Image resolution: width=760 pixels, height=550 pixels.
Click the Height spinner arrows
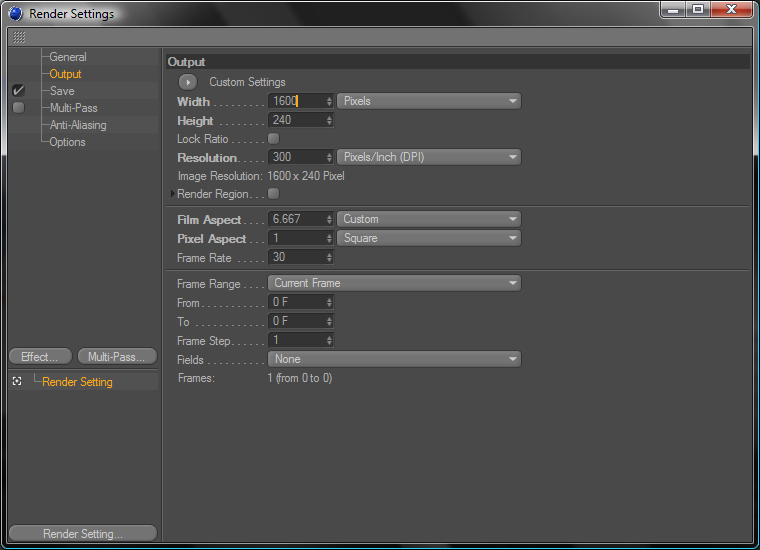[x=329, y=120]
